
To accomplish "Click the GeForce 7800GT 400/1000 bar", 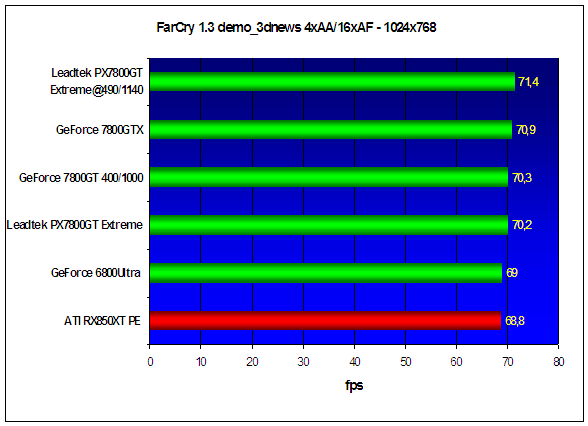I will tap(329, 177).
